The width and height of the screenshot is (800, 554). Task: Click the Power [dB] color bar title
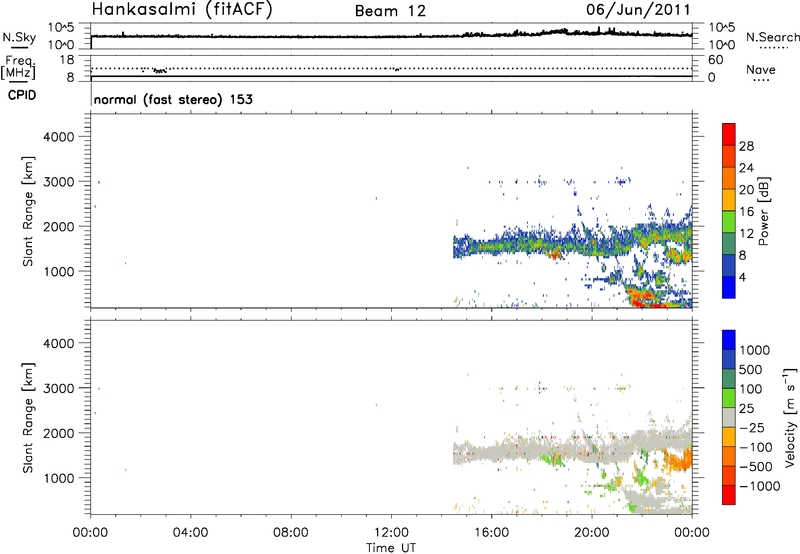click(764, 211)
